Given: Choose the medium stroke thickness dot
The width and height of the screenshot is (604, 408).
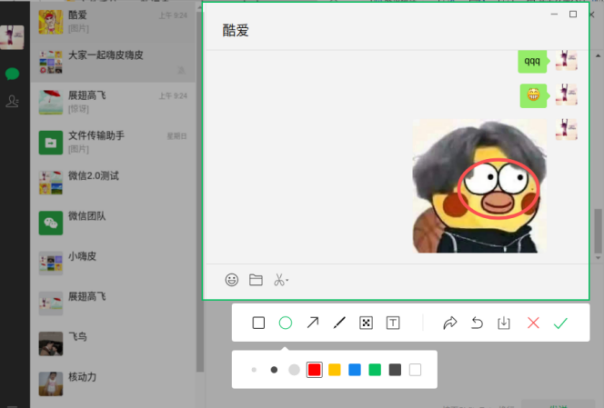Looking at the screenshot, I should pos(274,370).
